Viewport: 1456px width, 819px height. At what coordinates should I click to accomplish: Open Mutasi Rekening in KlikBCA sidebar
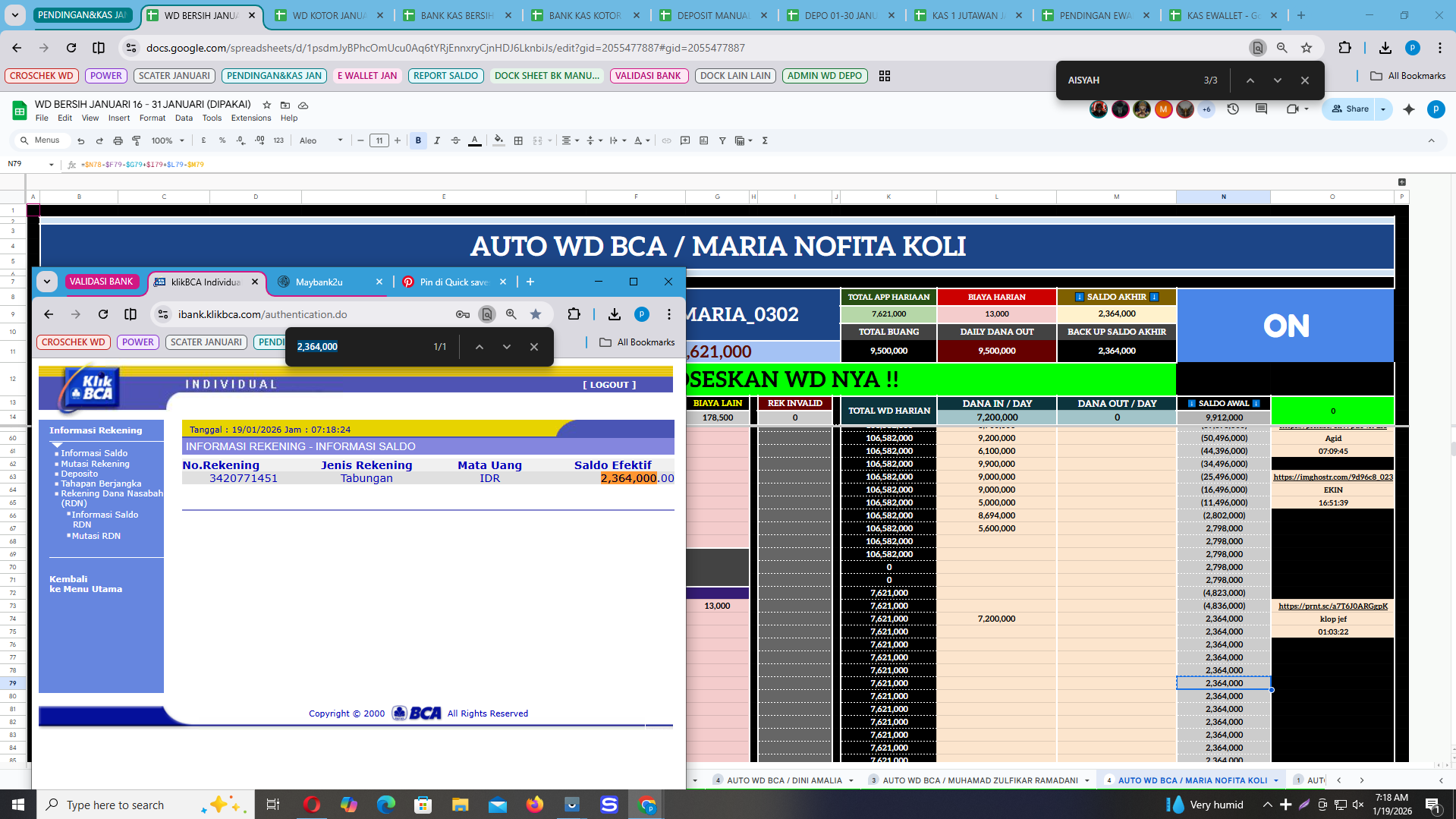[x=95, y=464]
